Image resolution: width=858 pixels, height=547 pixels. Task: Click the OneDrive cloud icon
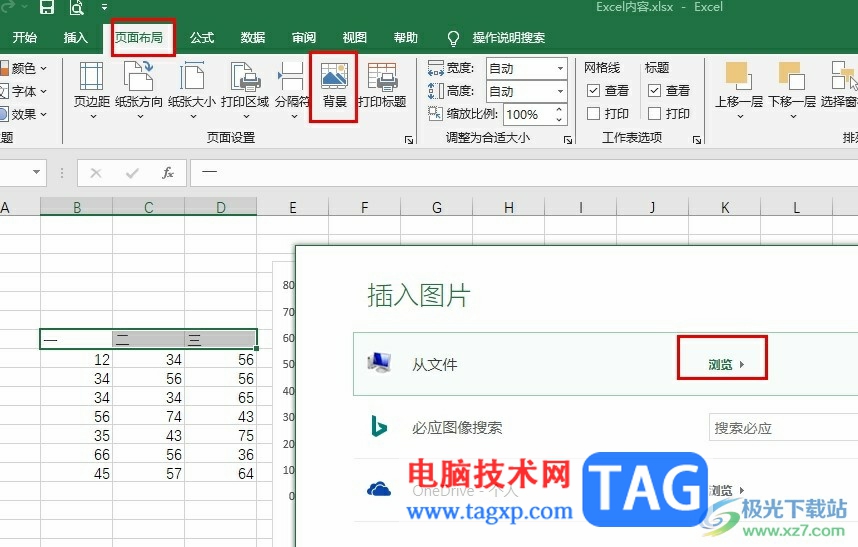click(x=379, y=488)
